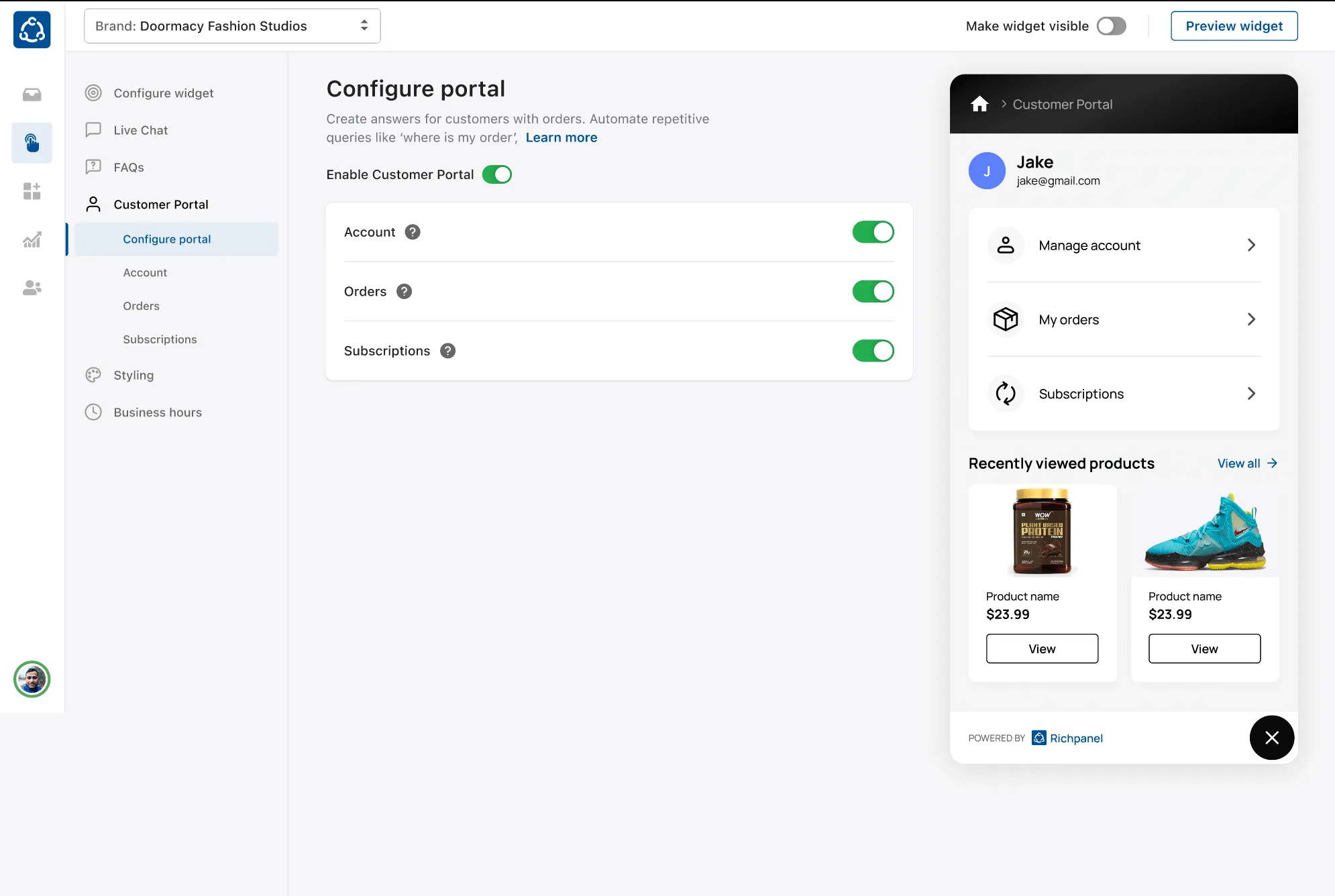Expand the My orders row chevron

tap(1250, 319)
